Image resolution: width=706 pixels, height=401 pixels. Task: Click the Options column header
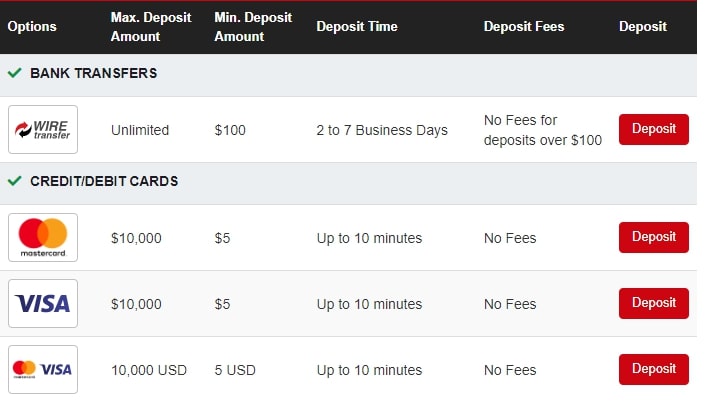point(32,27)
